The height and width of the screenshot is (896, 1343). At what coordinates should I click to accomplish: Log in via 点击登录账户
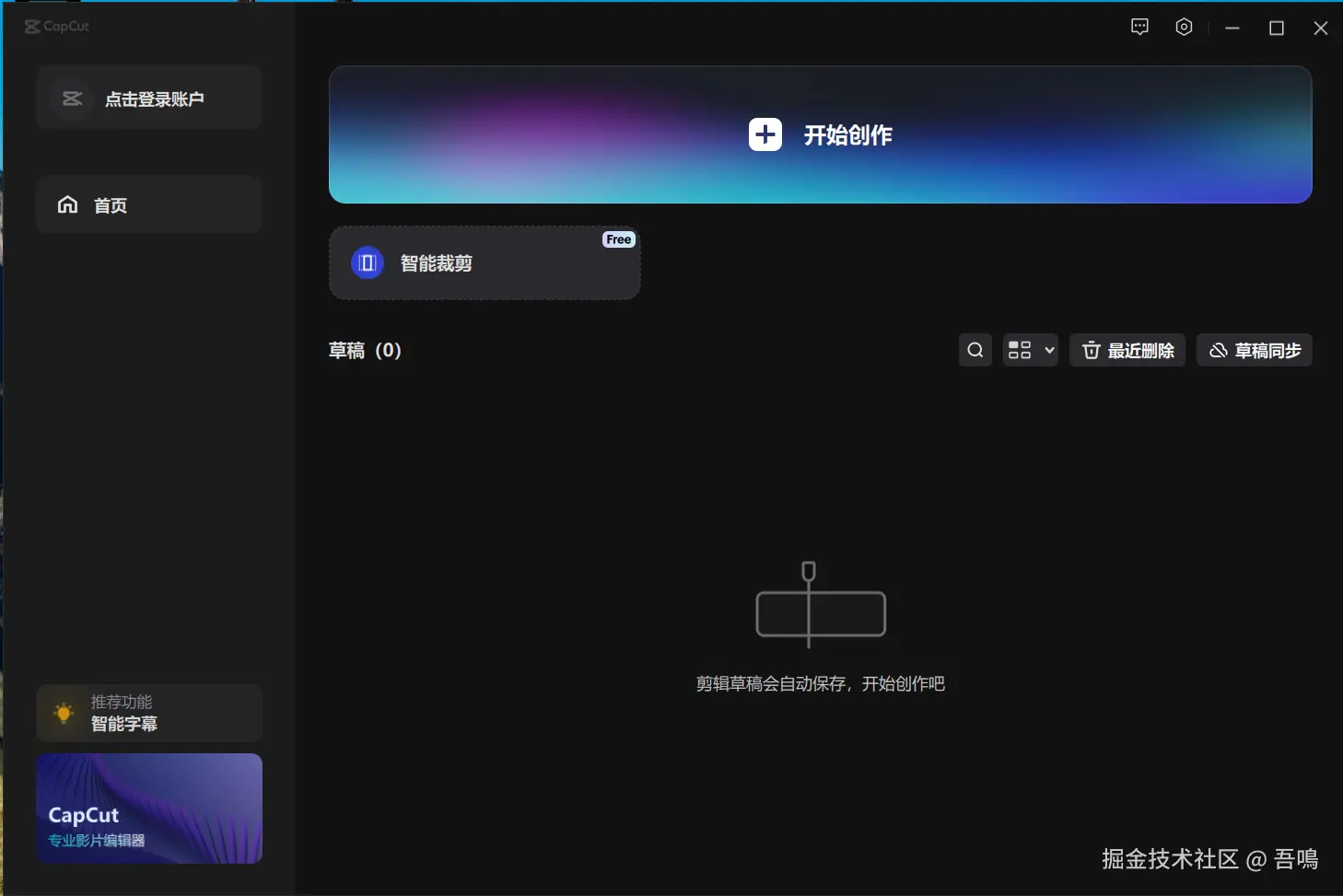tap(149, 98)
